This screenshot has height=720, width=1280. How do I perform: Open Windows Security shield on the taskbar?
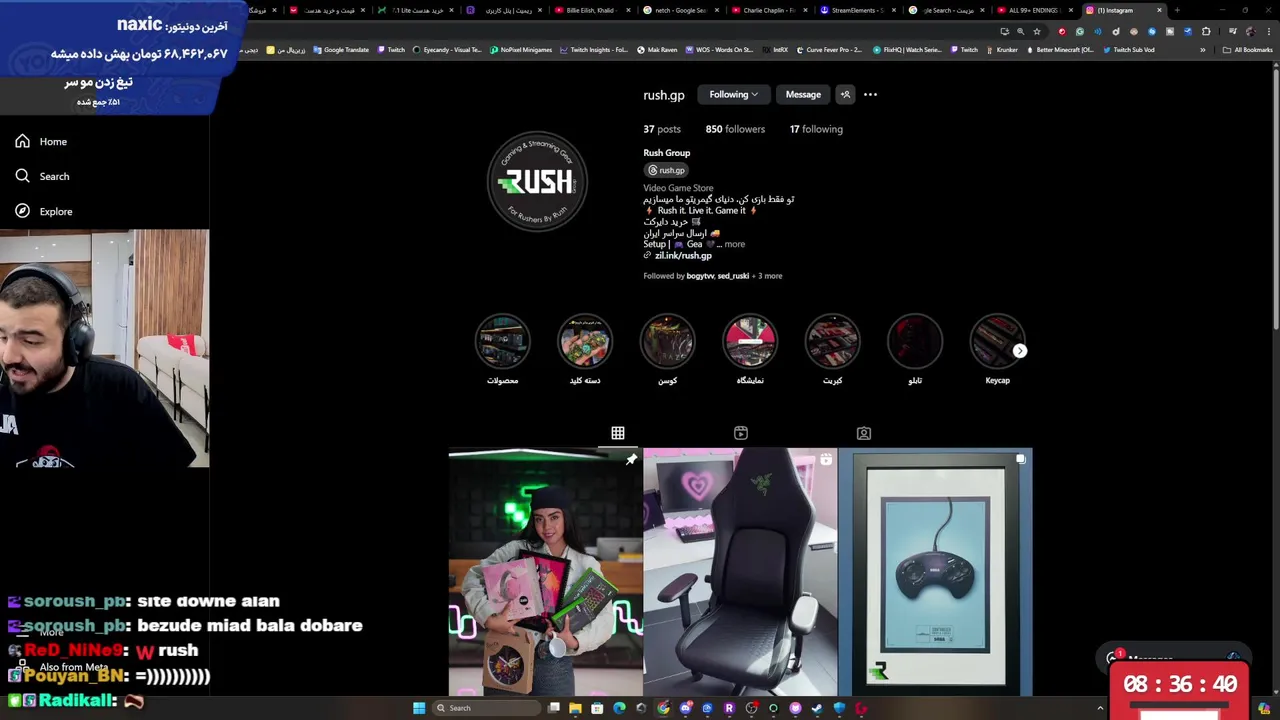839,708
